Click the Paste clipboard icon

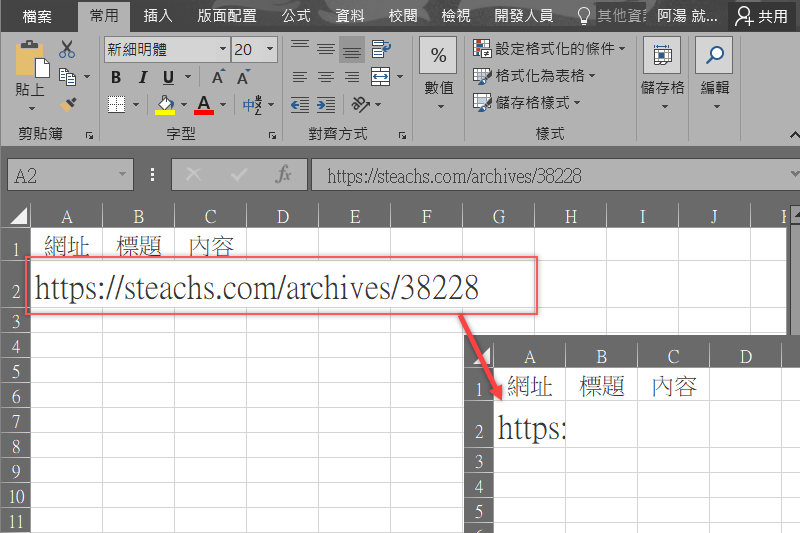(32, 59)
